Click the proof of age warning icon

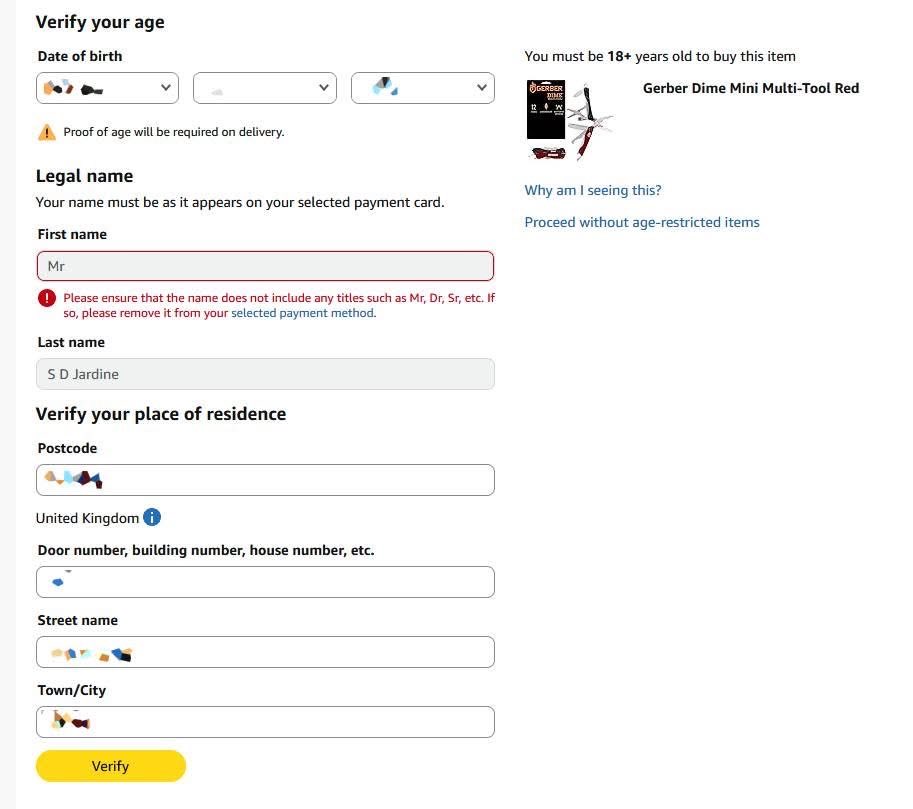click(x=47, y=132)
